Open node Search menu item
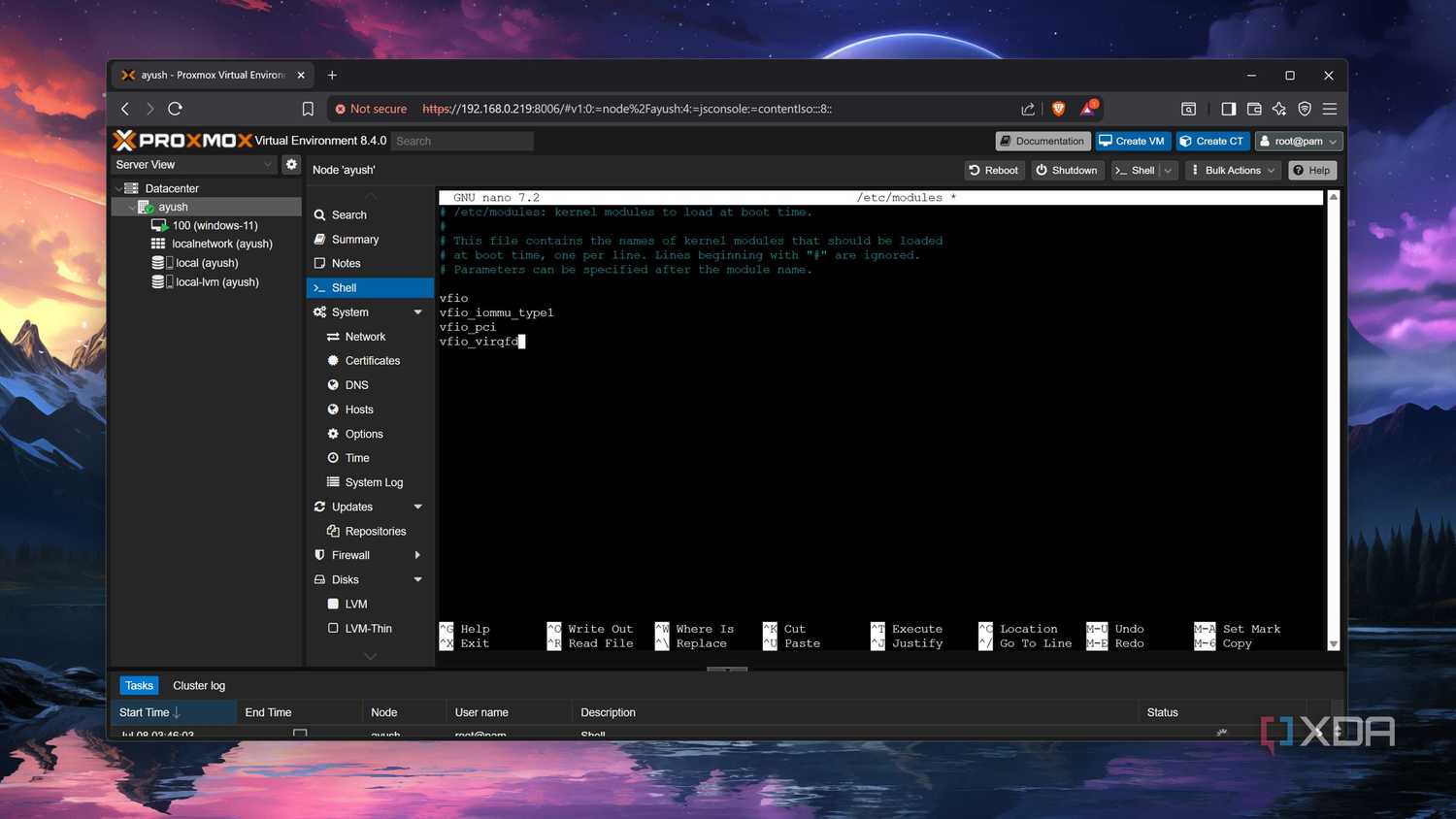The width and height of the screenshot is (1456, 819). pyautogui.click(x=370, y=214)
